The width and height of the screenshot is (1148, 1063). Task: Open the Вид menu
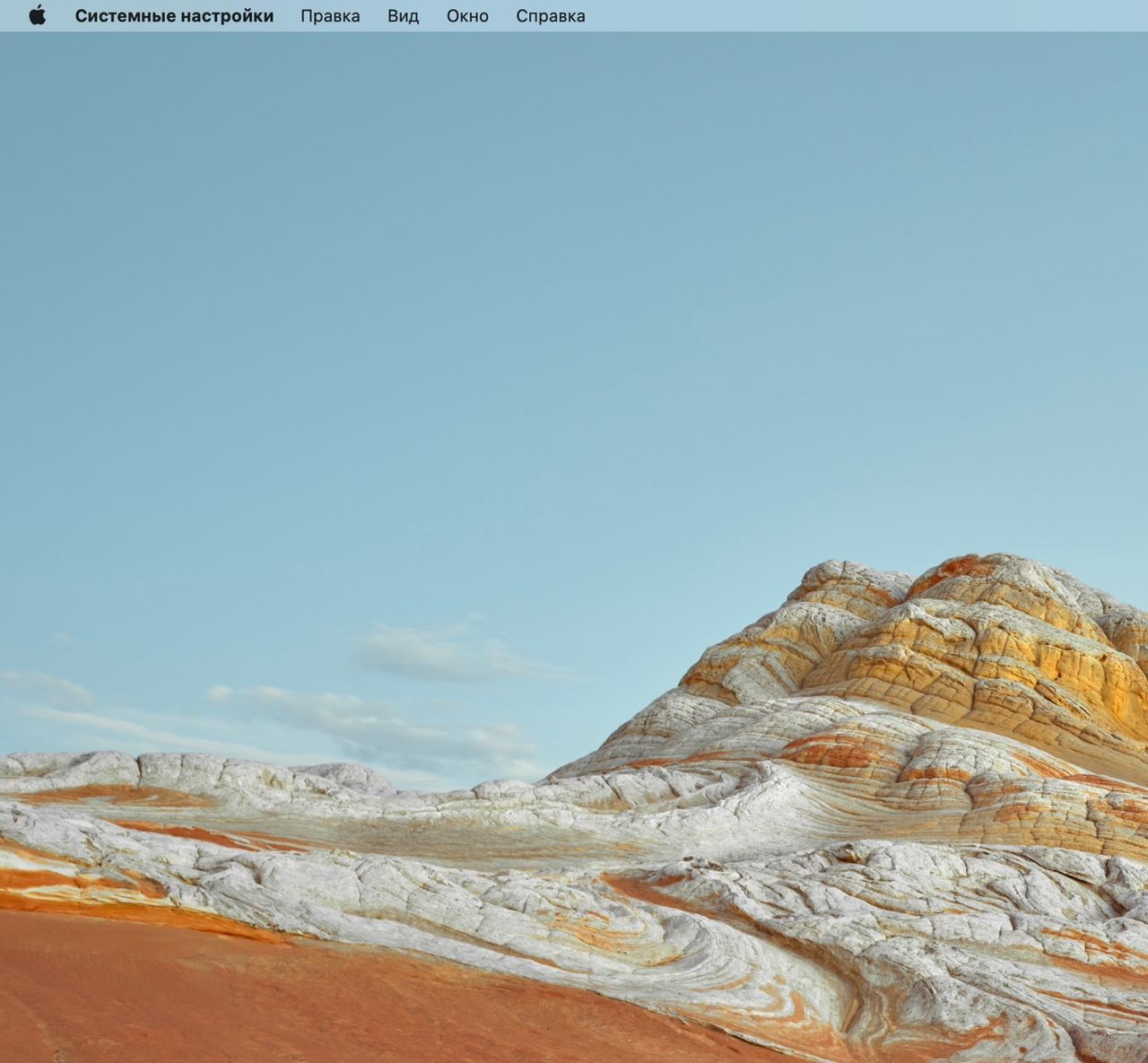coord(403,15)
